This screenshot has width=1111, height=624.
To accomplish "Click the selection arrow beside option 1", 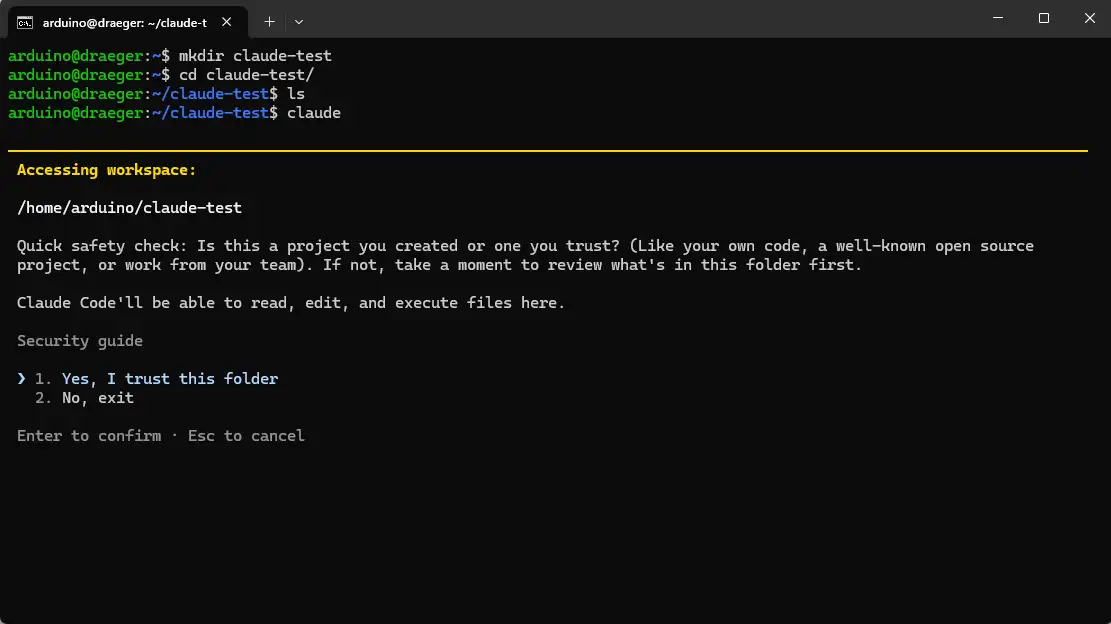I will point(21,379).
